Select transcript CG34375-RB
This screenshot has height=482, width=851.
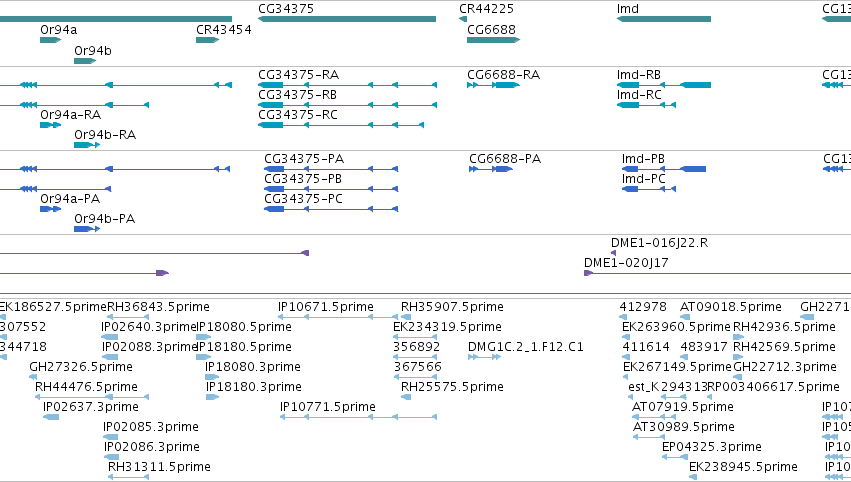tap(347, 105)
